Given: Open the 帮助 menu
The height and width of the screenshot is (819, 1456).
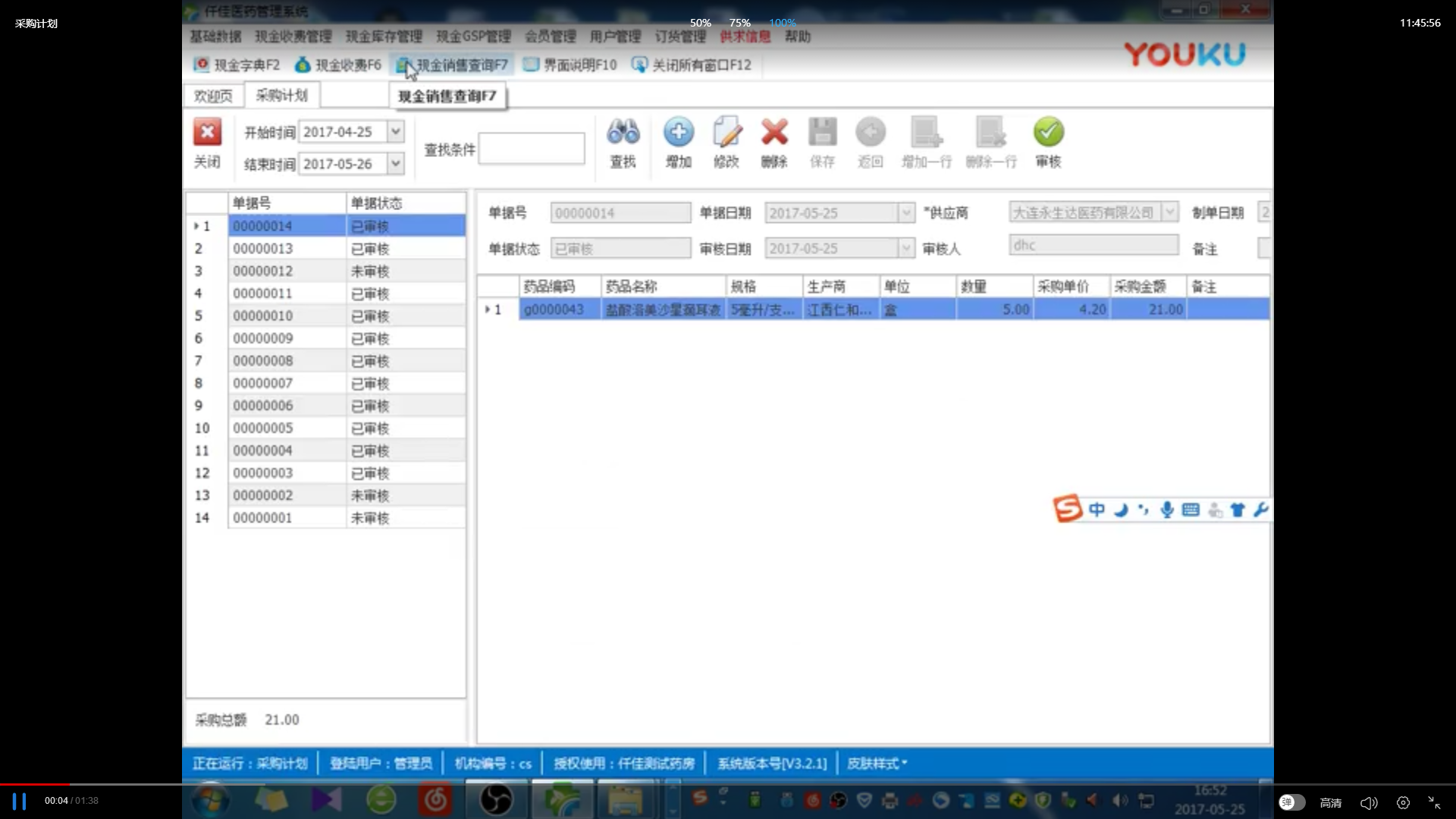Looking at the screenshot, I should pos(798,36).
